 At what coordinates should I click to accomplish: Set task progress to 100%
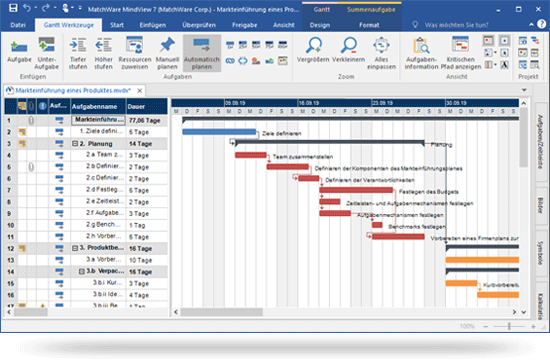283,45
